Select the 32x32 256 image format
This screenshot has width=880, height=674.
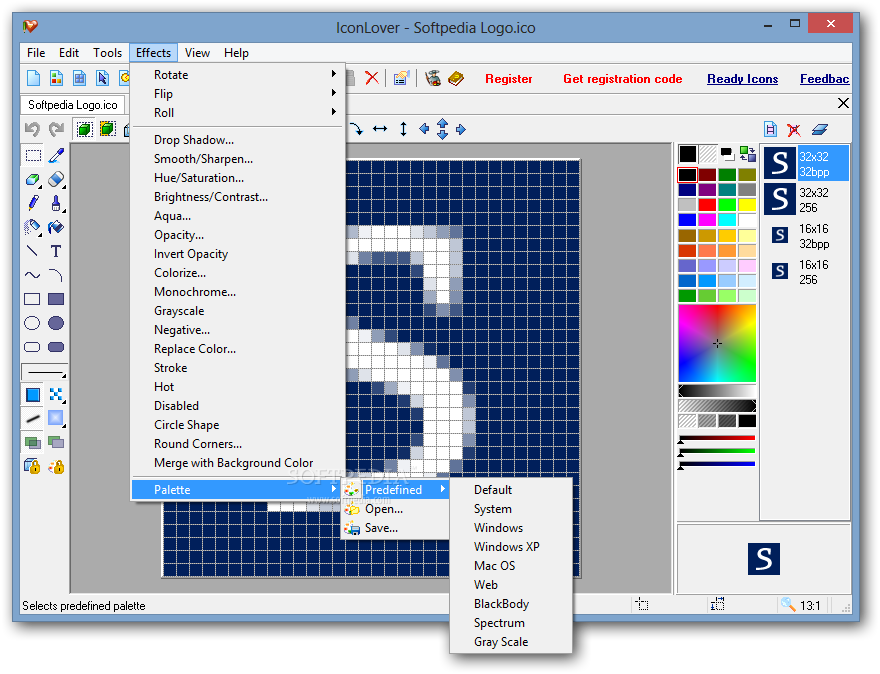(x=805, y=200)
